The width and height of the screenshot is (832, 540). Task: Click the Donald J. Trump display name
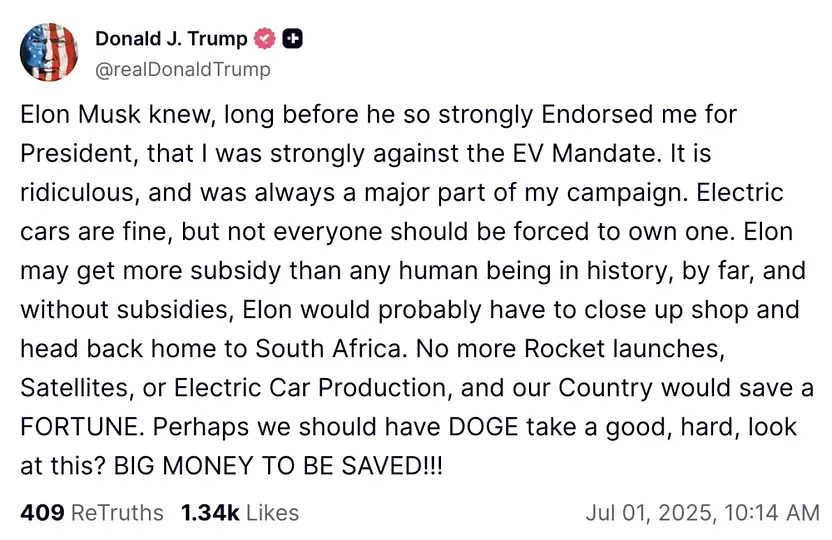(171, 39)
